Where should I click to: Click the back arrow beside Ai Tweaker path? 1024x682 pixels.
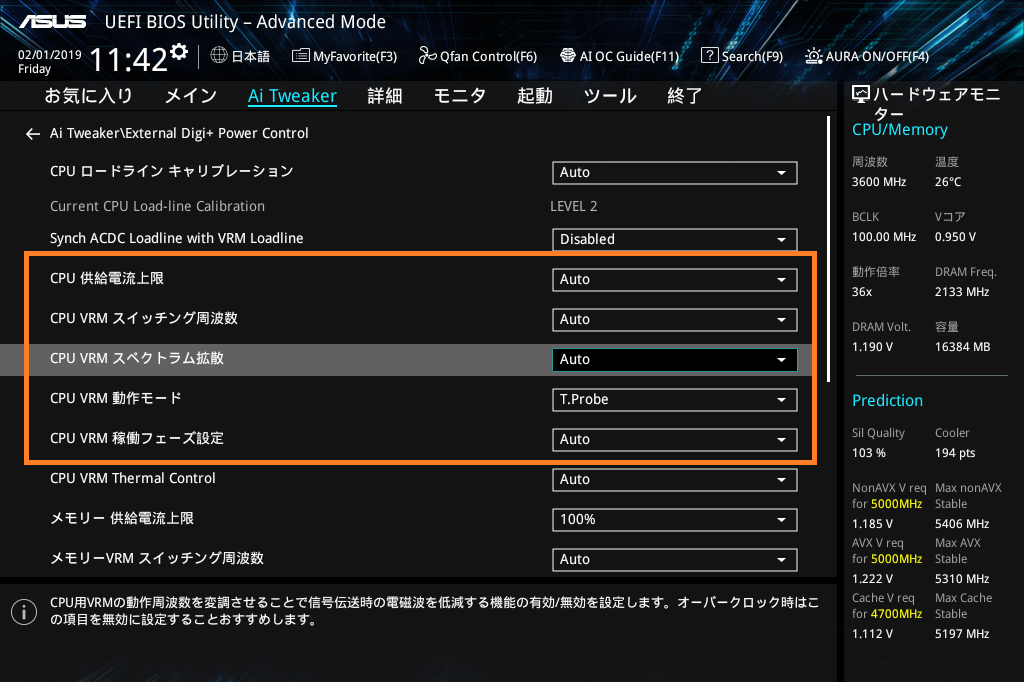(33, 134)
